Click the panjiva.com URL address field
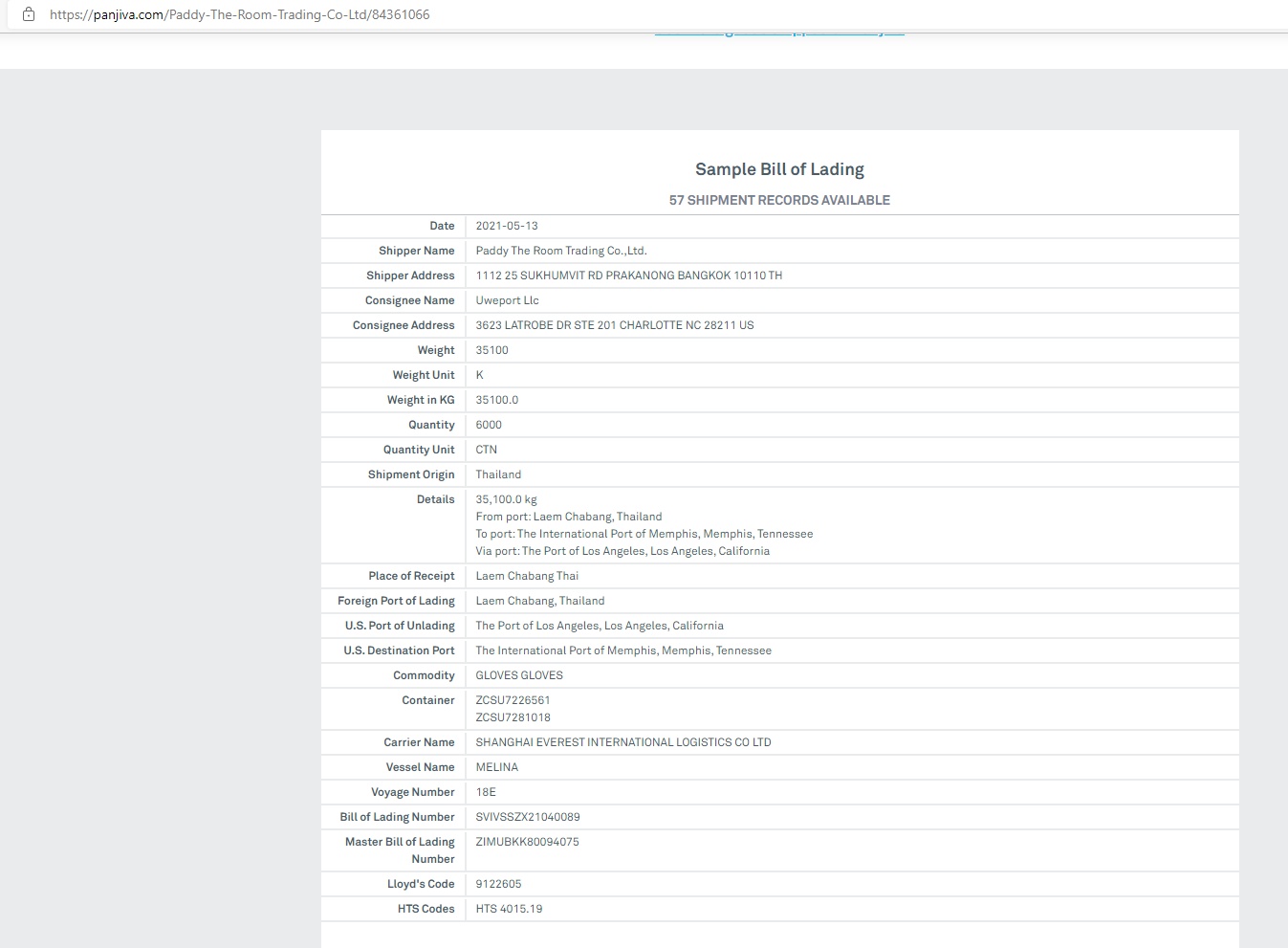Image resolution: width=1288 pixels, height=948 pixels. (x=239, y=14)
